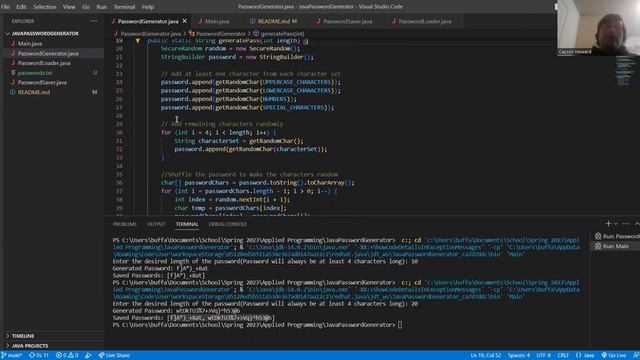Open Explorer more actions ellipsis

94,21
